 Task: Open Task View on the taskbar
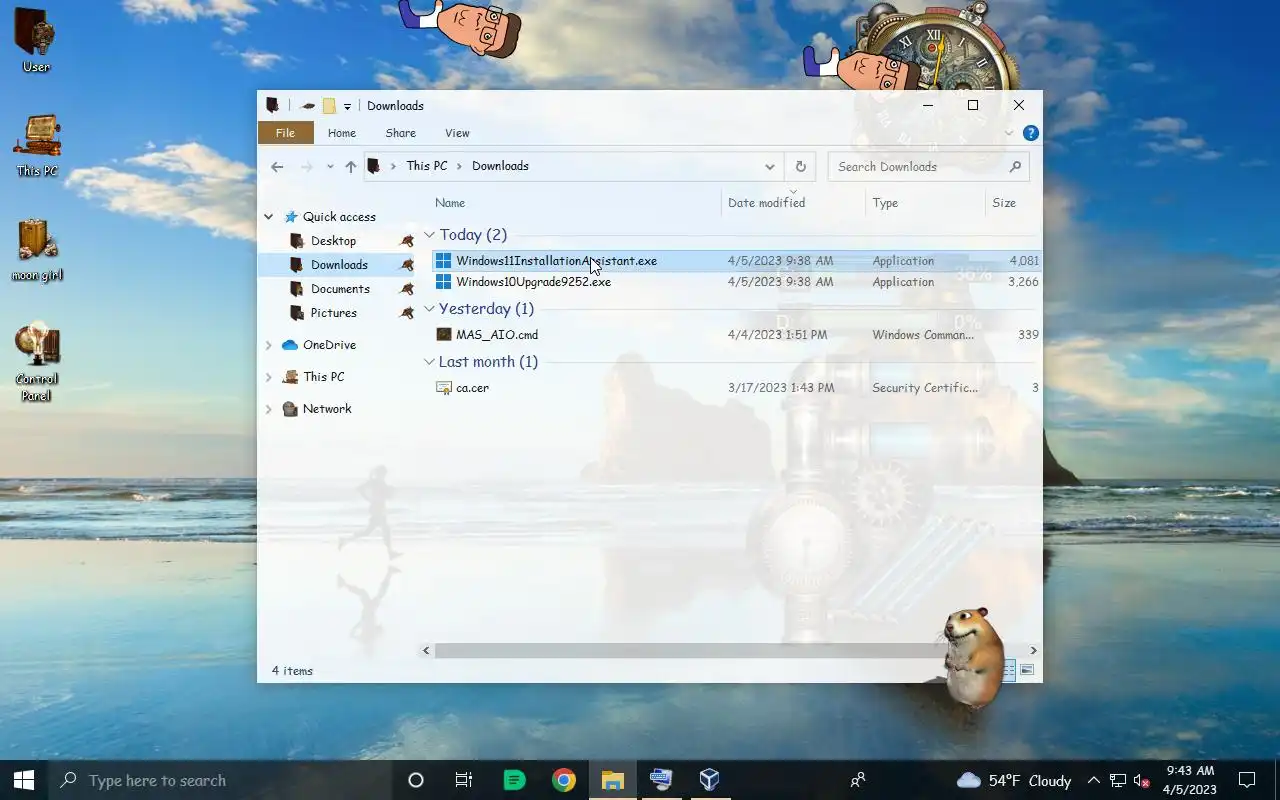pos(464,780)
